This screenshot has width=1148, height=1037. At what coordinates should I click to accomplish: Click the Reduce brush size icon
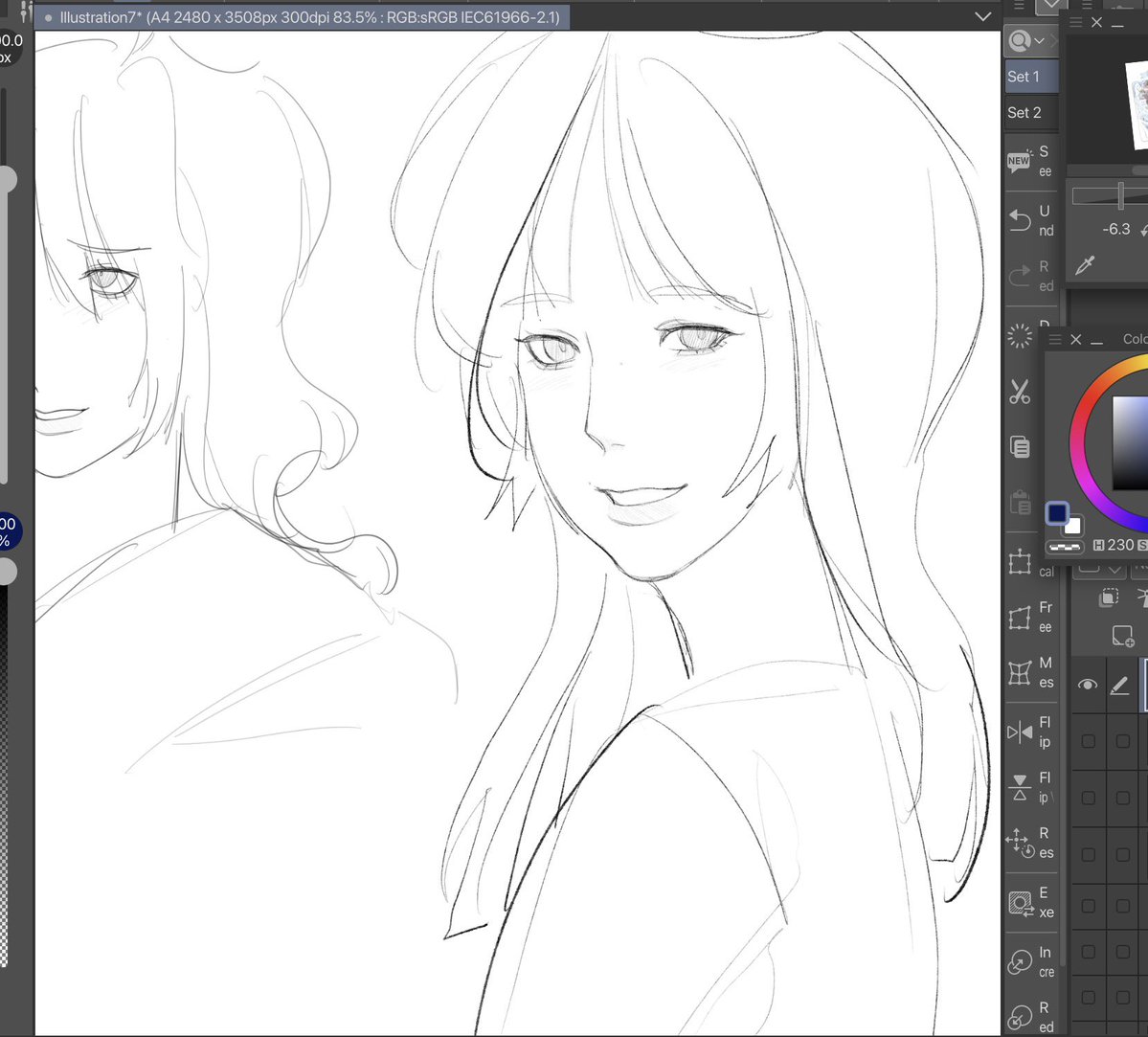(1019, 1018)
